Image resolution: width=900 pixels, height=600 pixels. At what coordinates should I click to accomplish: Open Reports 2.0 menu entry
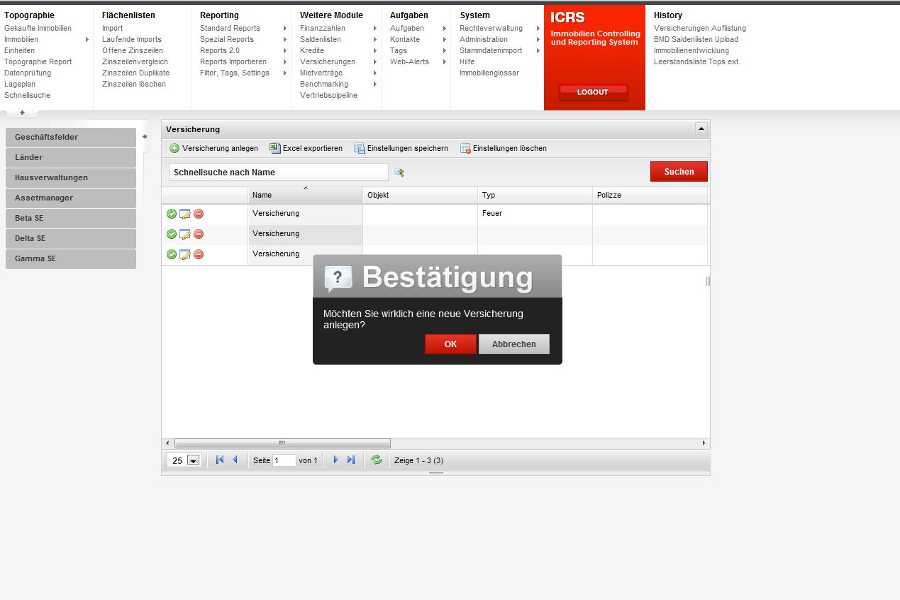click(x=219, y=51)
